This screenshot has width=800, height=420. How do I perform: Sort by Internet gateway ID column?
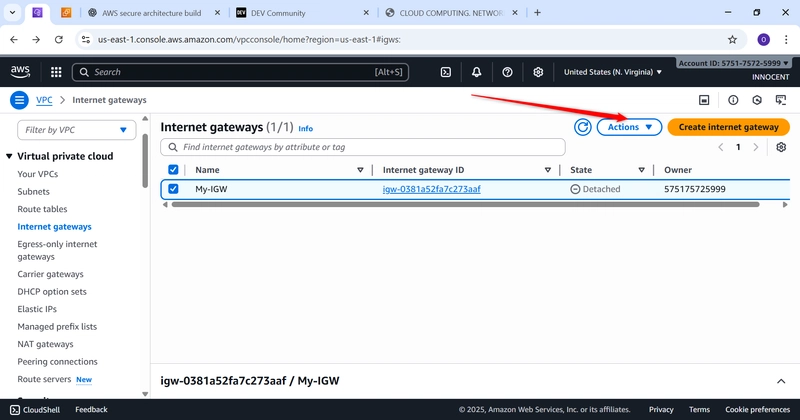(x=548, y=170)
